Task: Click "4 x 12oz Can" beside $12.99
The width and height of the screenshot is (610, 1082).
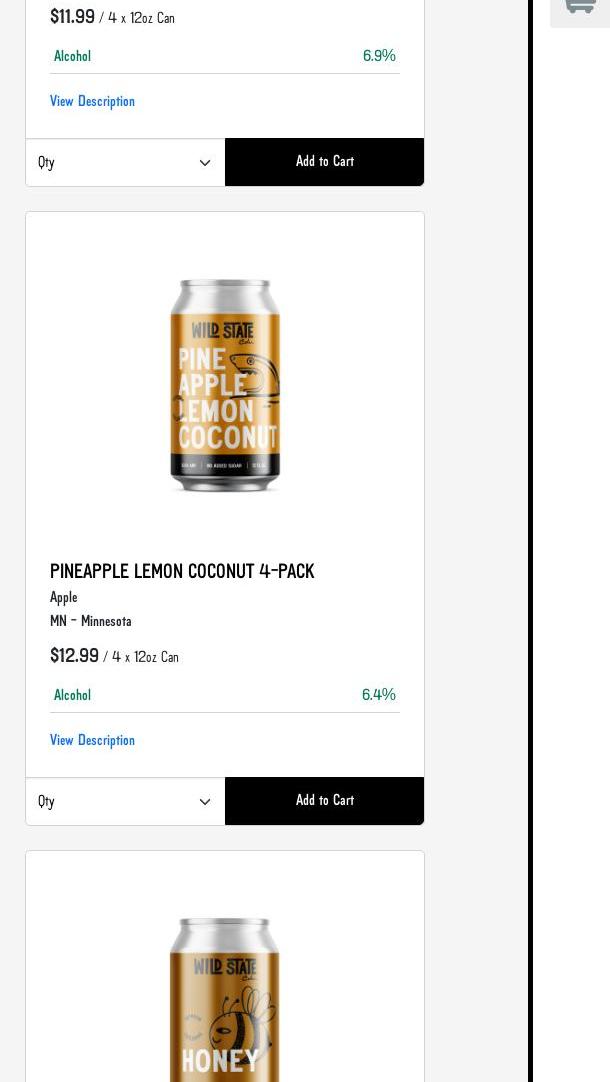Action: 145,658
